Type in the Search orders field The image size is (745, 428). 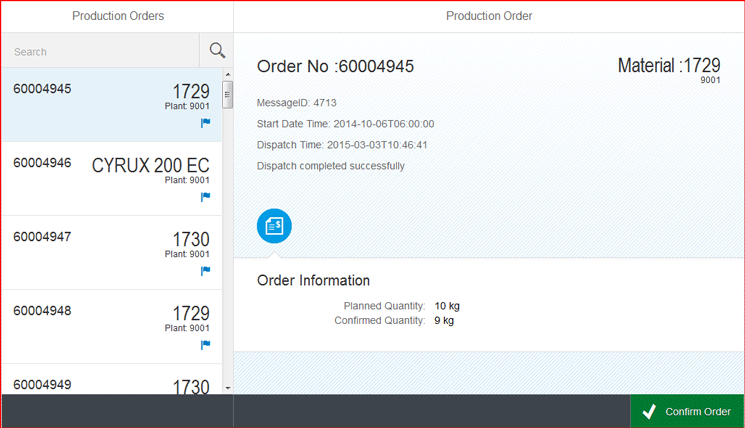[x=100, y=52]
